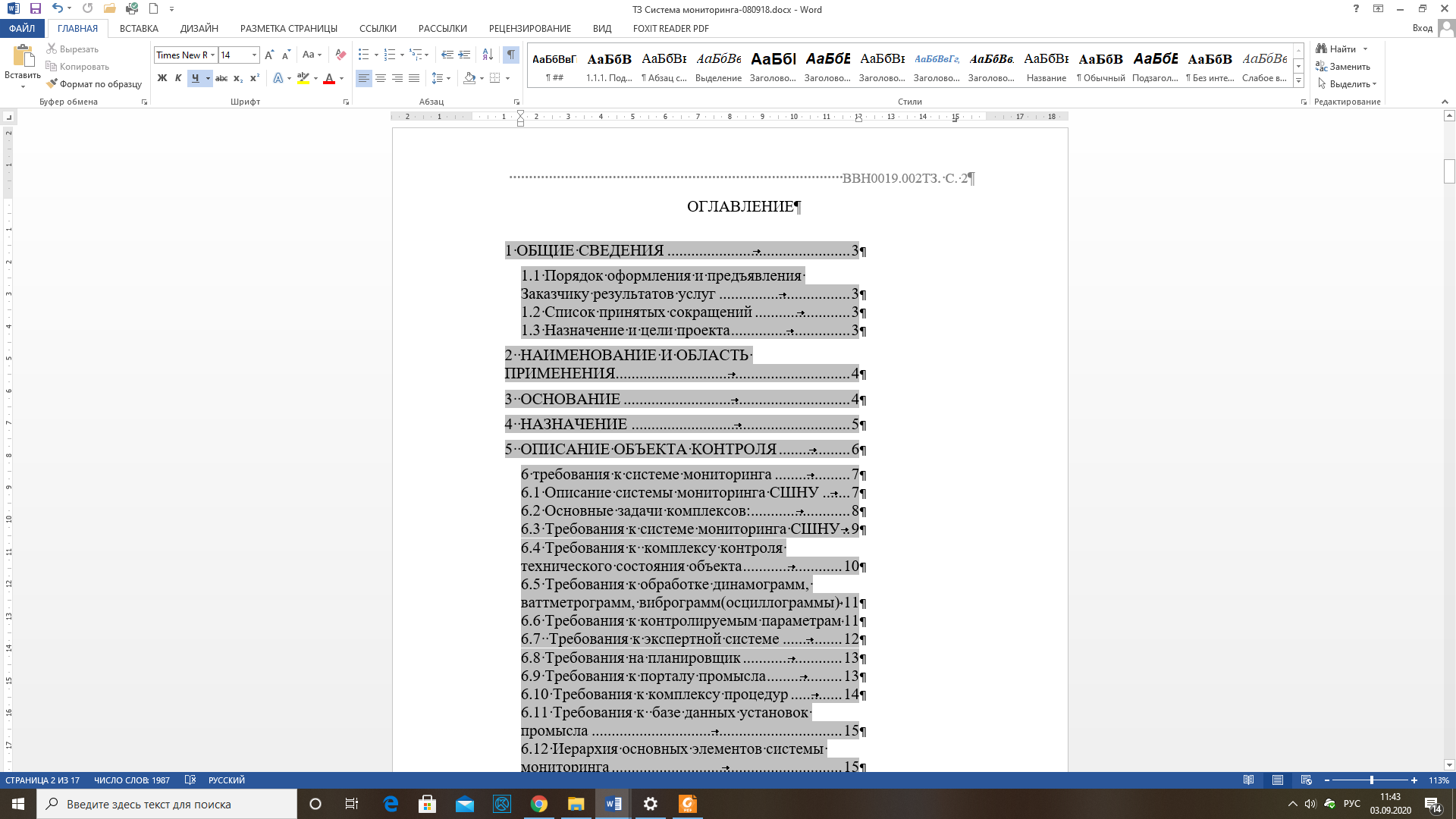Image resolution: width=1456 pixels, height=819 pixels.
Task: Open Chrome from the Windows taskbar
Action: [x=539, y=804]
